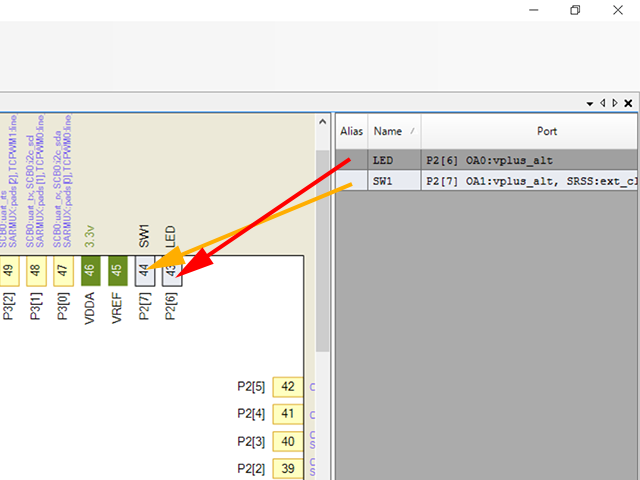Click the P3[1] label under pin 48

[x=36, y=306]
